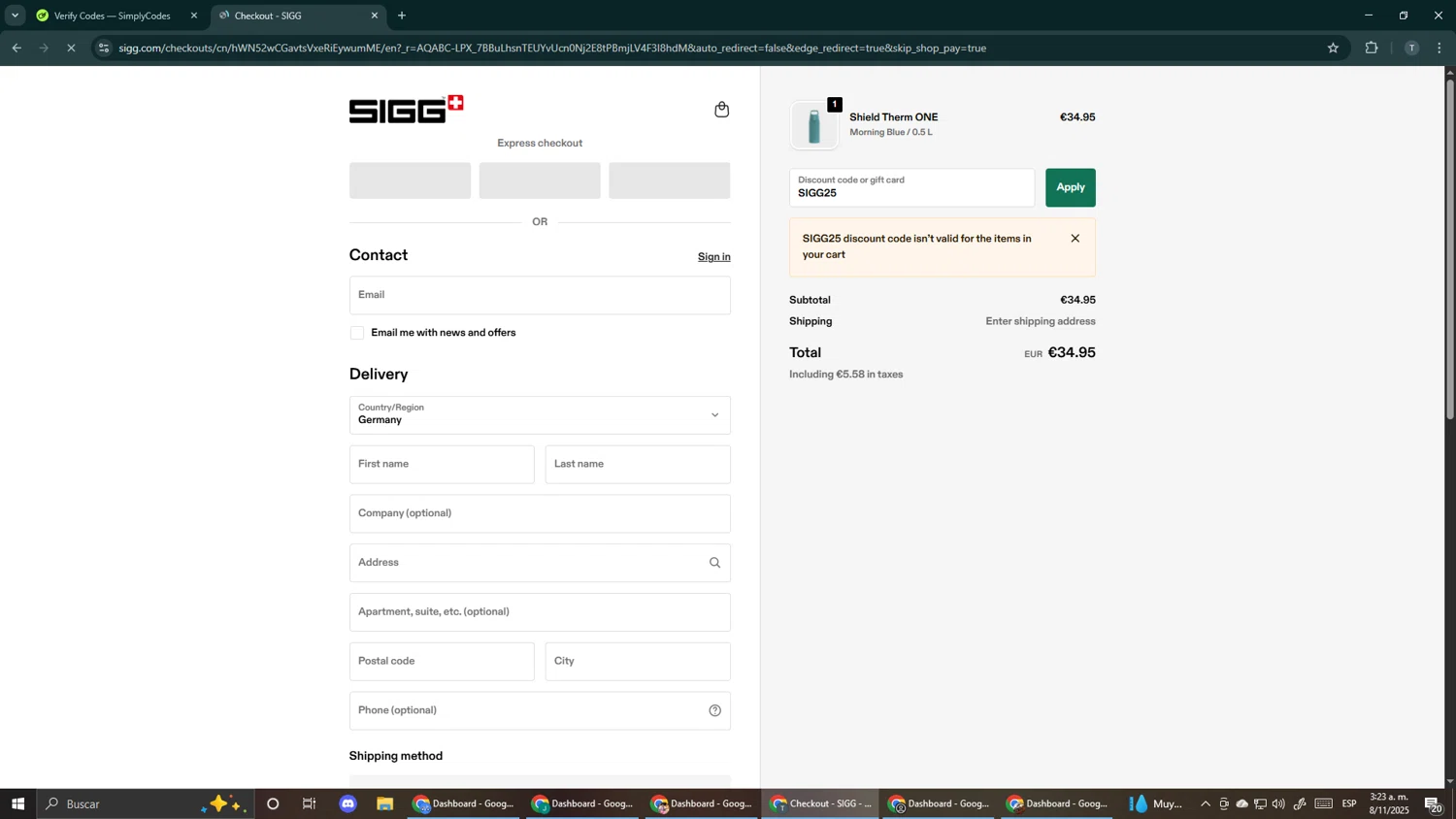Click the Sign in link

pyautogui.click(x=713, y=257)
